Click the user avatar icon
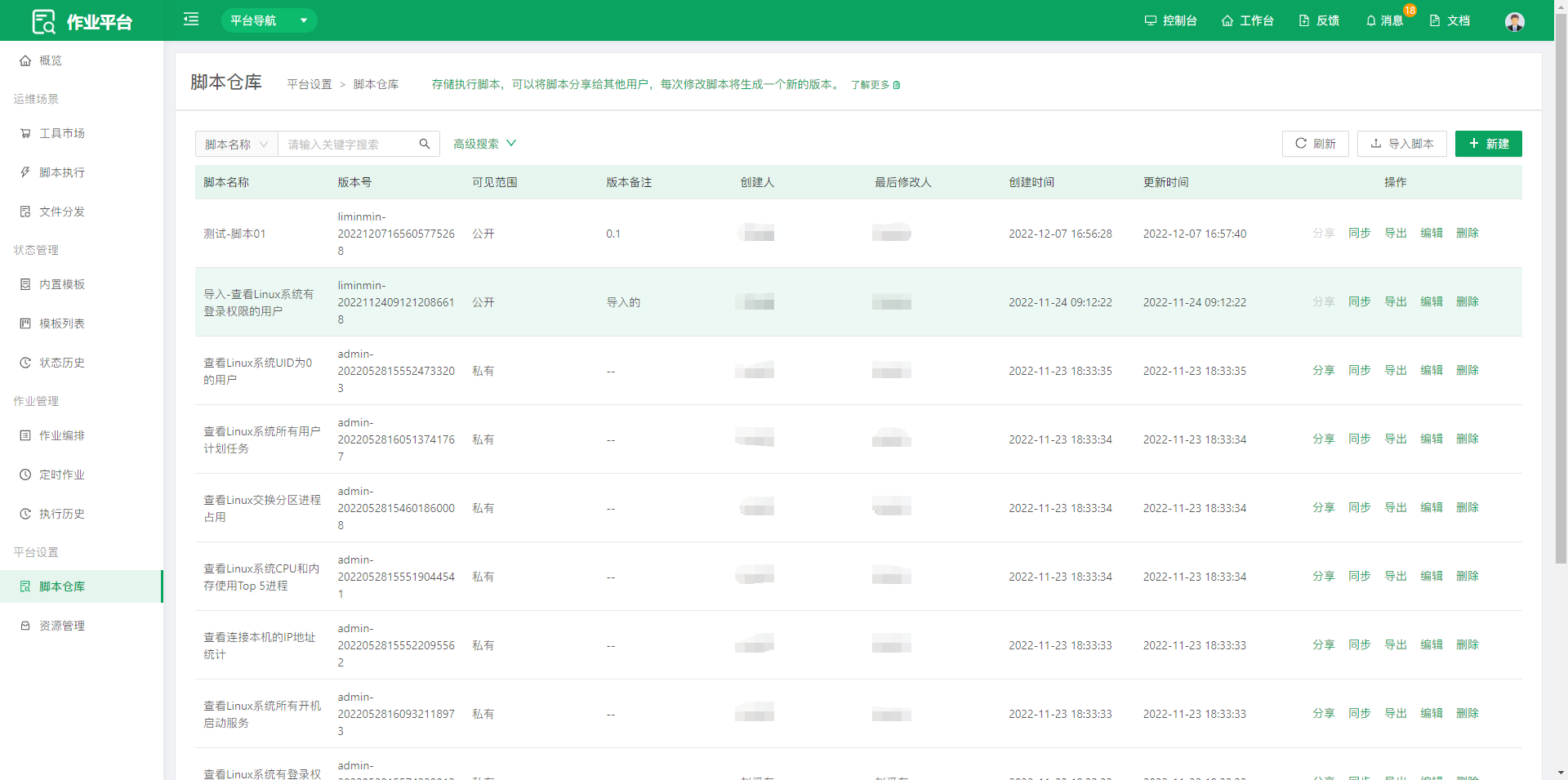This screenshot has height=780, width=1568. pos(1514,21)
